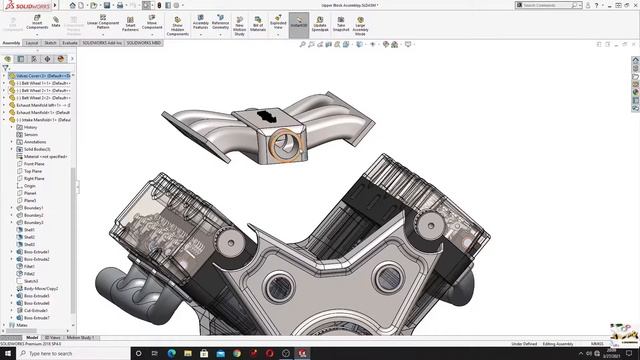The image size is (640, 360).
Task: Click the Home icon in top toolbar
Action: point(72,5)
